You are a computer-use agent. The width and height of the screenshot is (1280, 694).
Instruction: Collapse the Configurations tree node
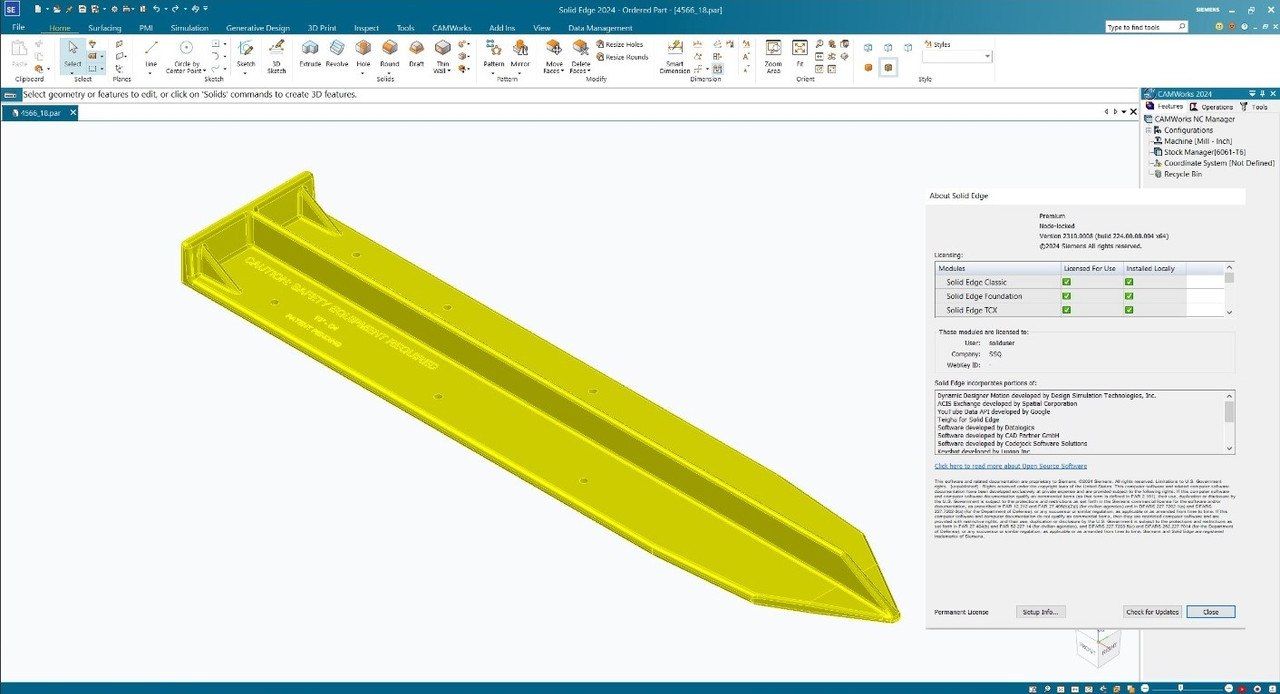(1149, 130)
